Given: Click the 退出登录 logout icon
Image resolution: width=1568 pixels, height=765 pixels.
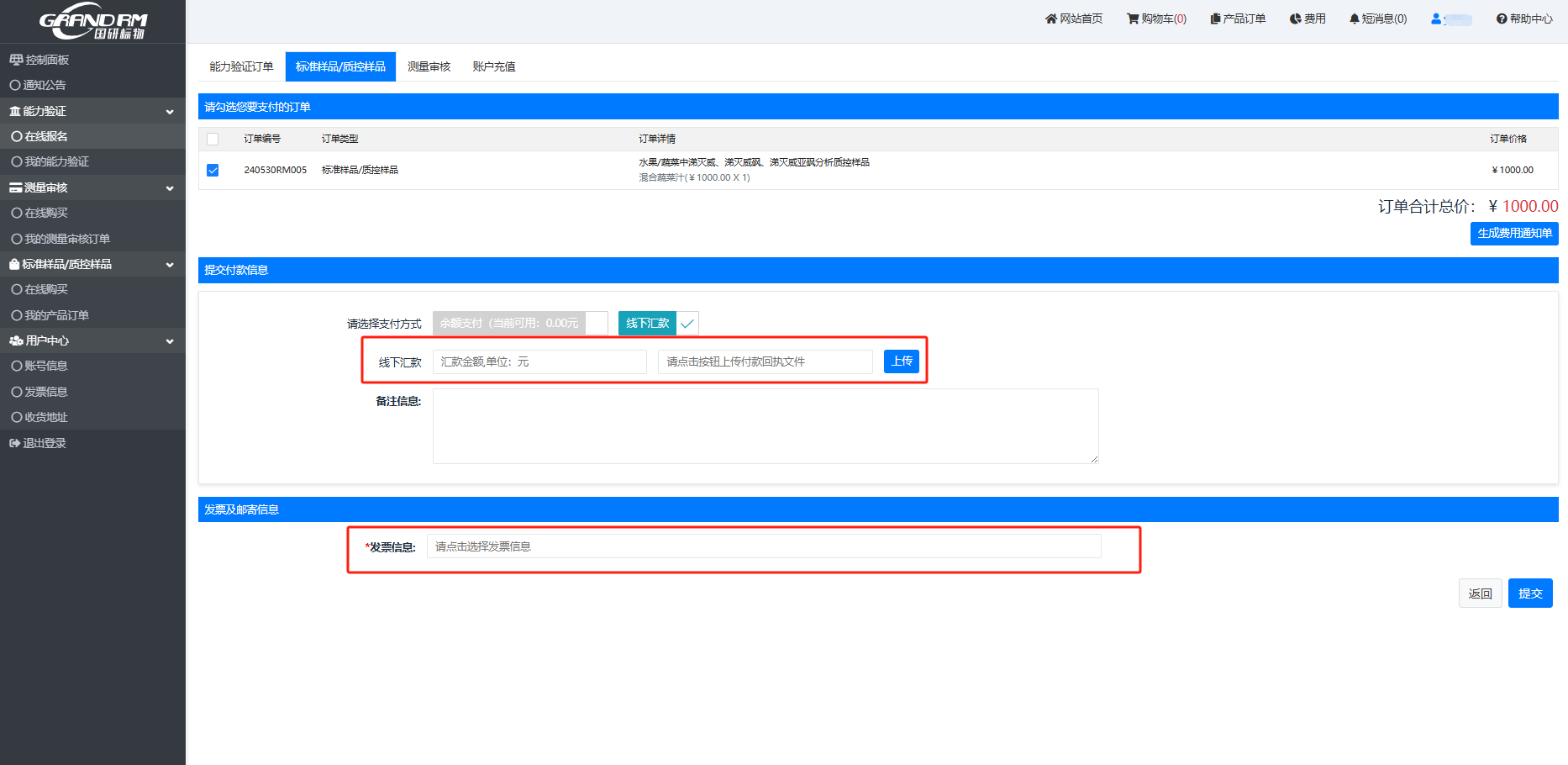Looking at the screenshot, I should coord(14,443).
